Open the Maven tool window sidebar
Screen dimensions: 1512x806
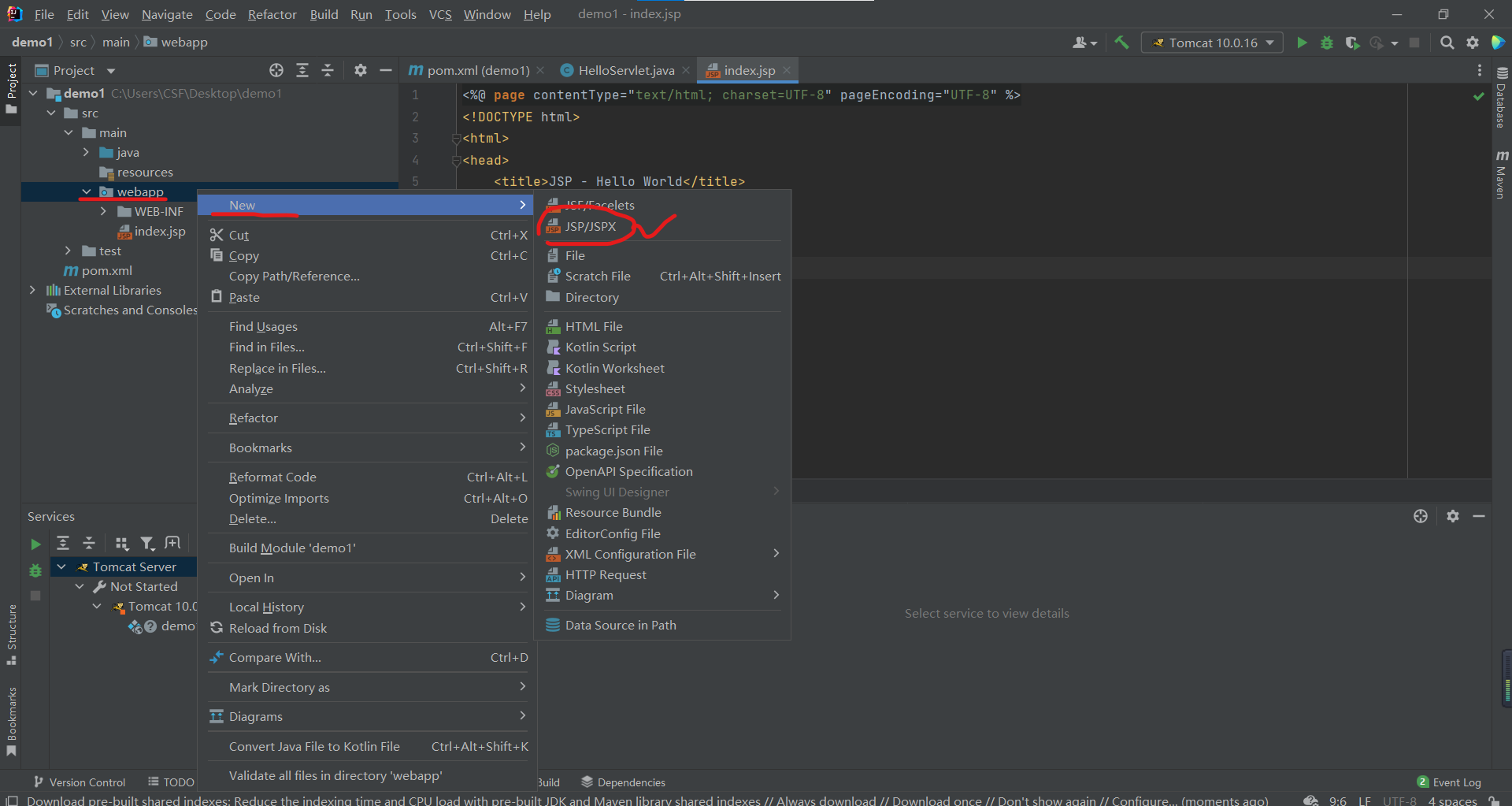[x=1502, y=174]
